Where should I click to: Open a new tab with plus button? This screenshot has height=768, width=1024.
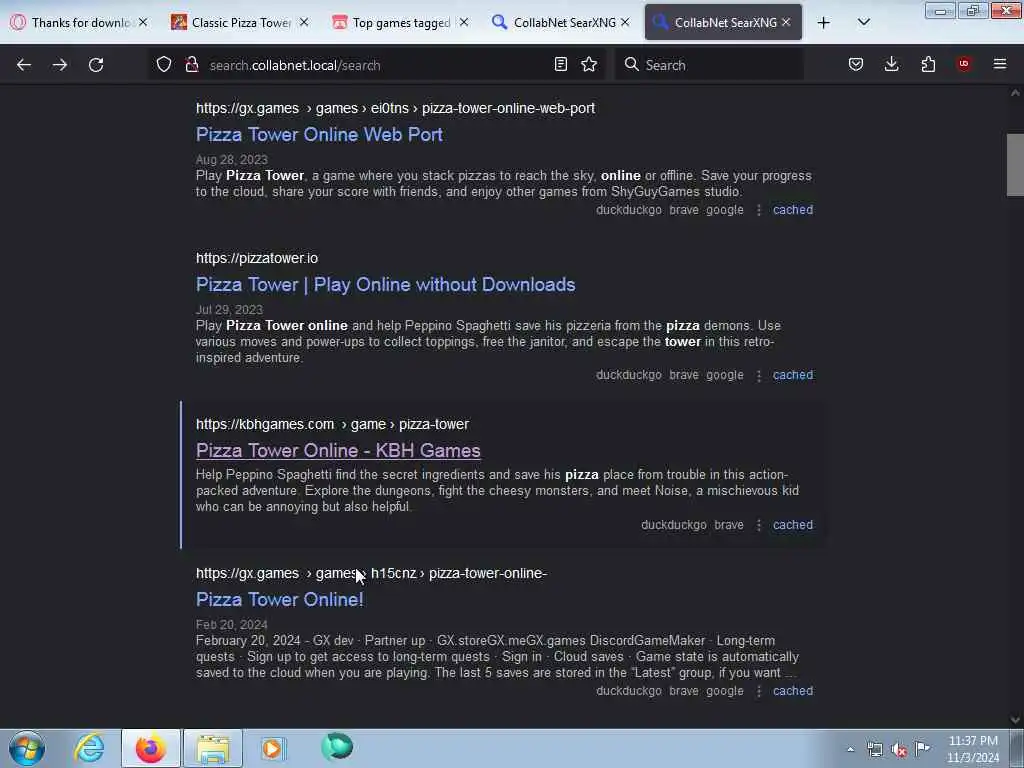point(824,22)
